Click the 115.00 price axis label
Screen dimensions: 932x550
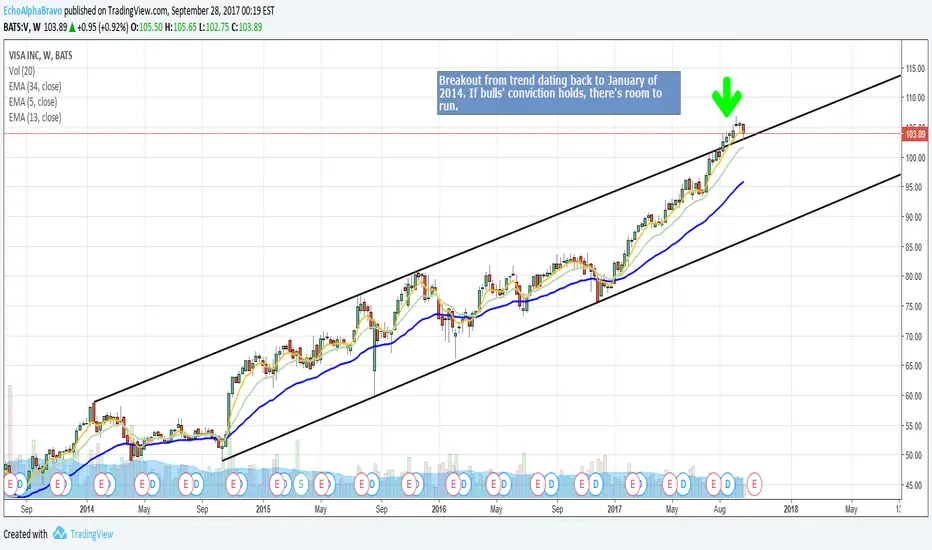(915, 69)
